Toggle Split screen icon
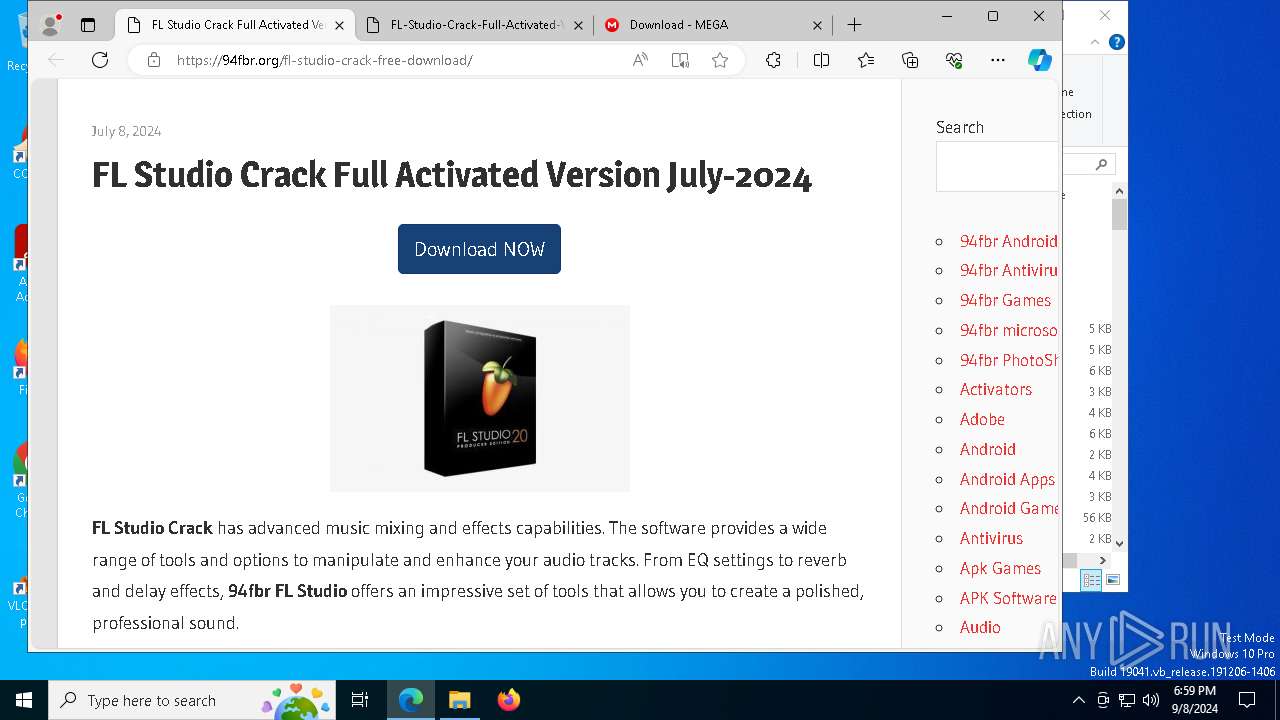This screenshot has height=720, width=1280. 821,60
